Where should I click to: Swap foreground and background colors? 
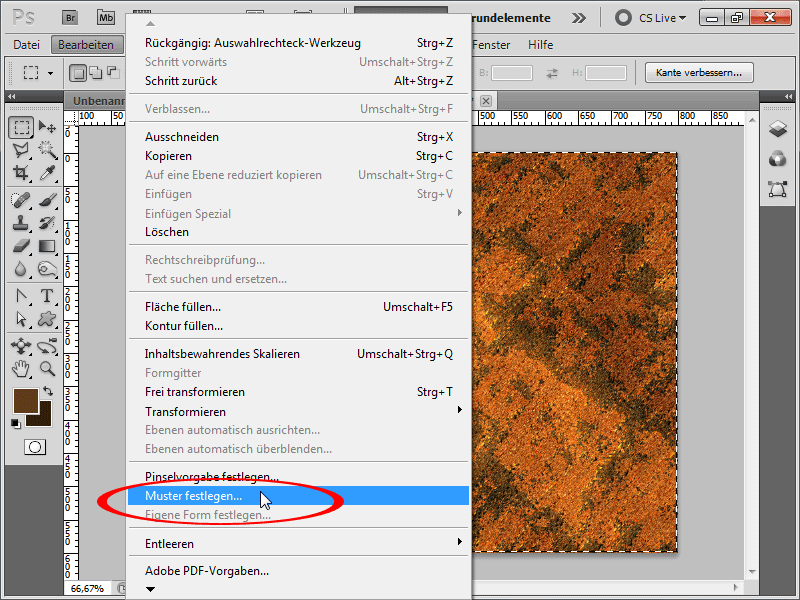48,391
